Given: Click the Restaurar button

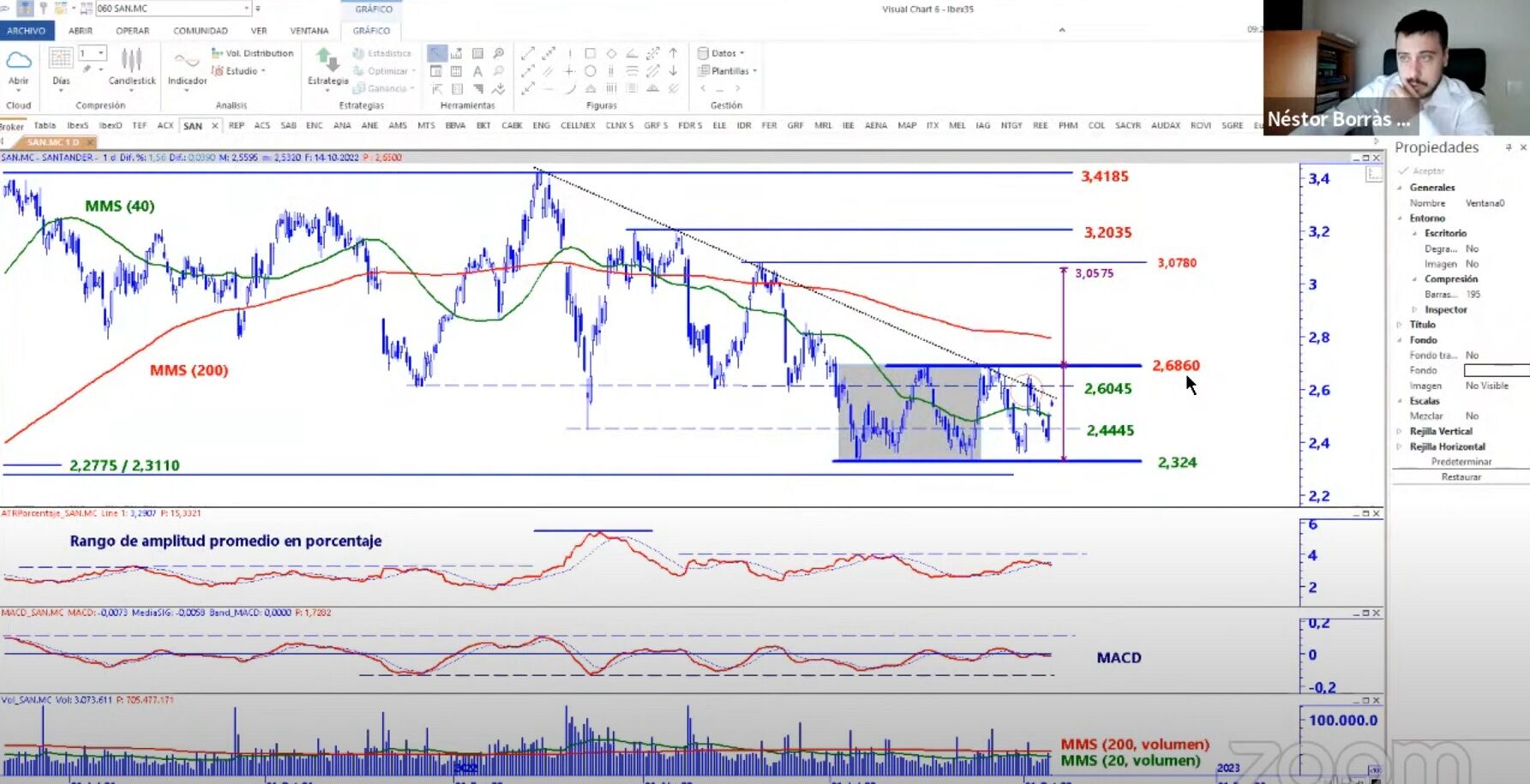Looking at the screenshot, I should [1461, 476].
